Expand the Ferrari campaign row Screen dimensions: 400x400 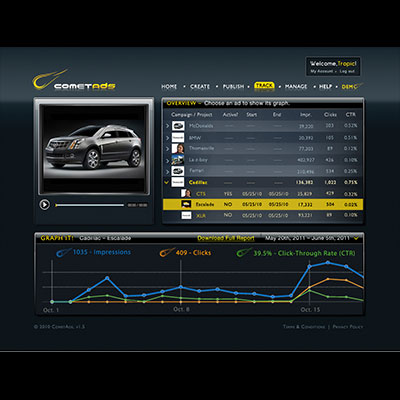(x=168, y=172)
